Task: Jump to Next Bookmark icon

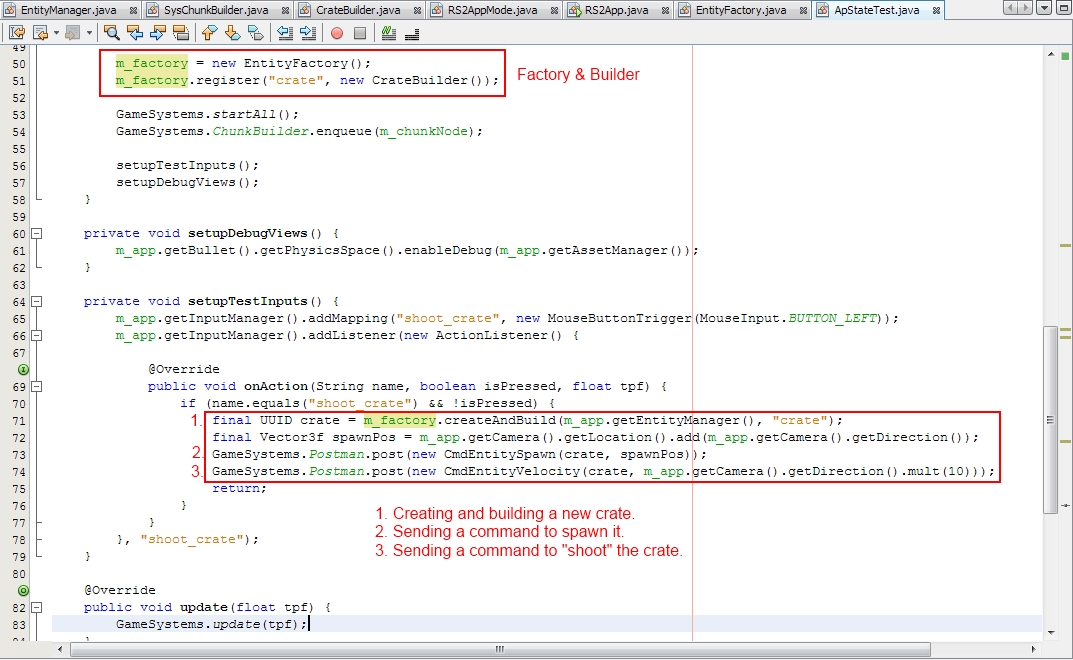Action: pyautogui.click(x=233, y=33)
